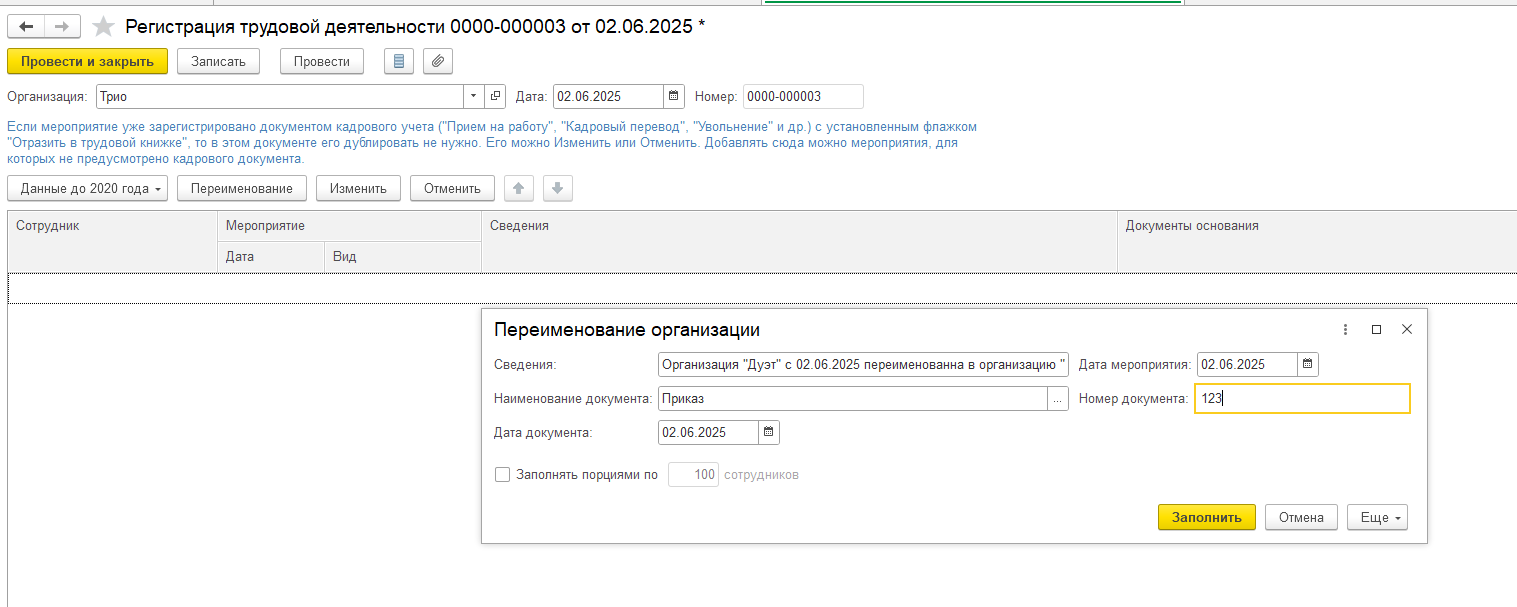Viewport: 1517px width, 607px height.
Task: Click the Переименование button
Action: pos(241,188)
